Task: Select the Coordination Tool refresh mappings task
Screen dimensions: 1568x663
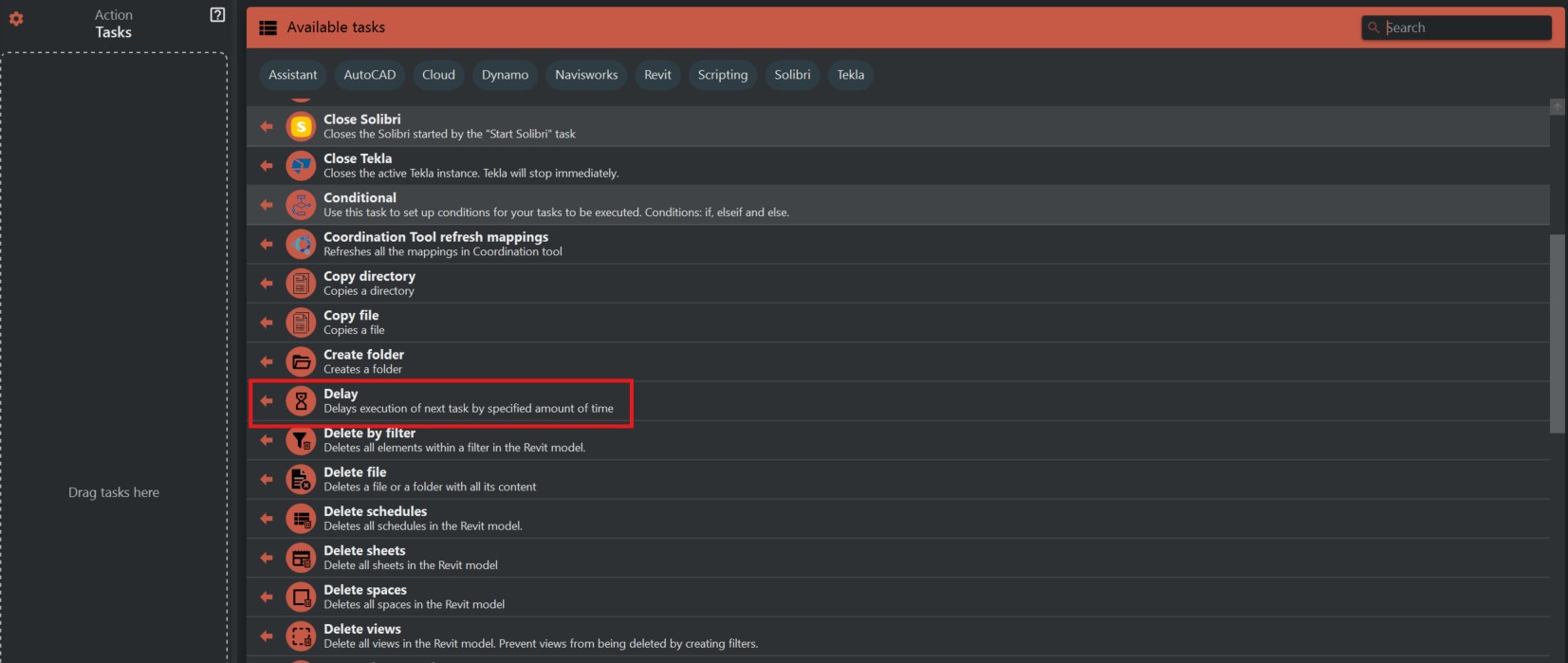Action: pyautogui.click(x=435, y=244)
